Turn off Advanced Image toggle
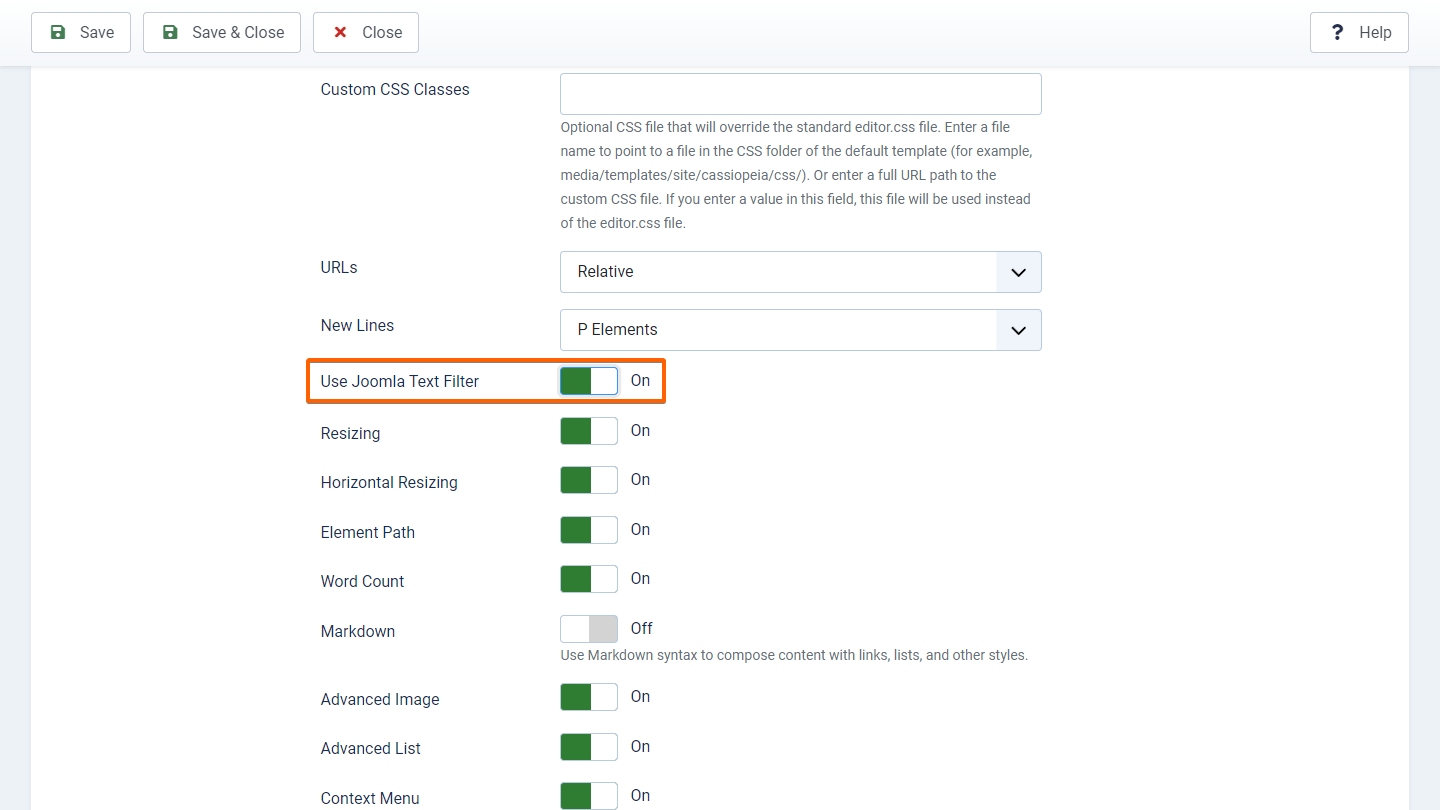 click(589, 697)
